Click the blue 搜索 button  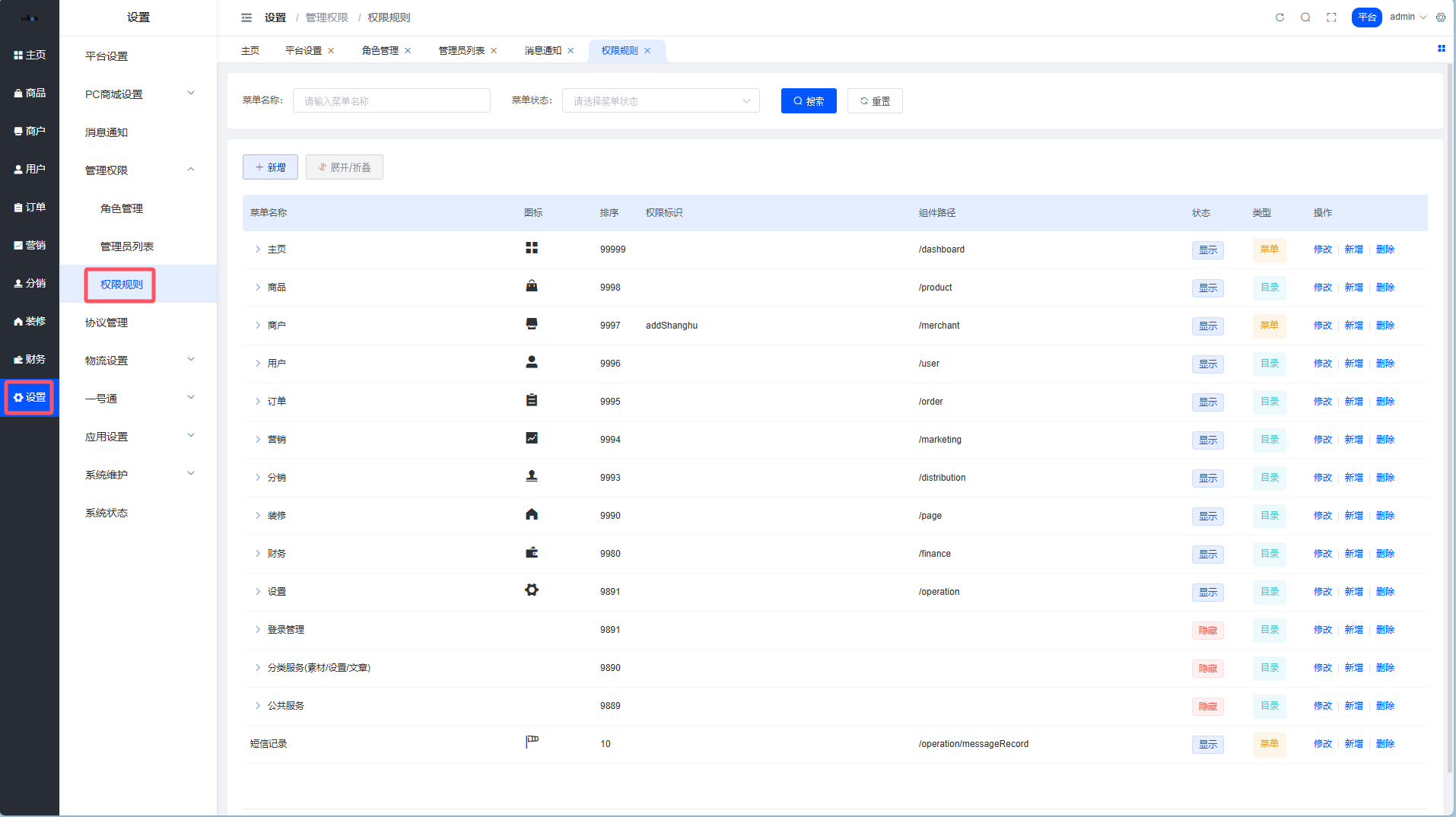point(808,101)
